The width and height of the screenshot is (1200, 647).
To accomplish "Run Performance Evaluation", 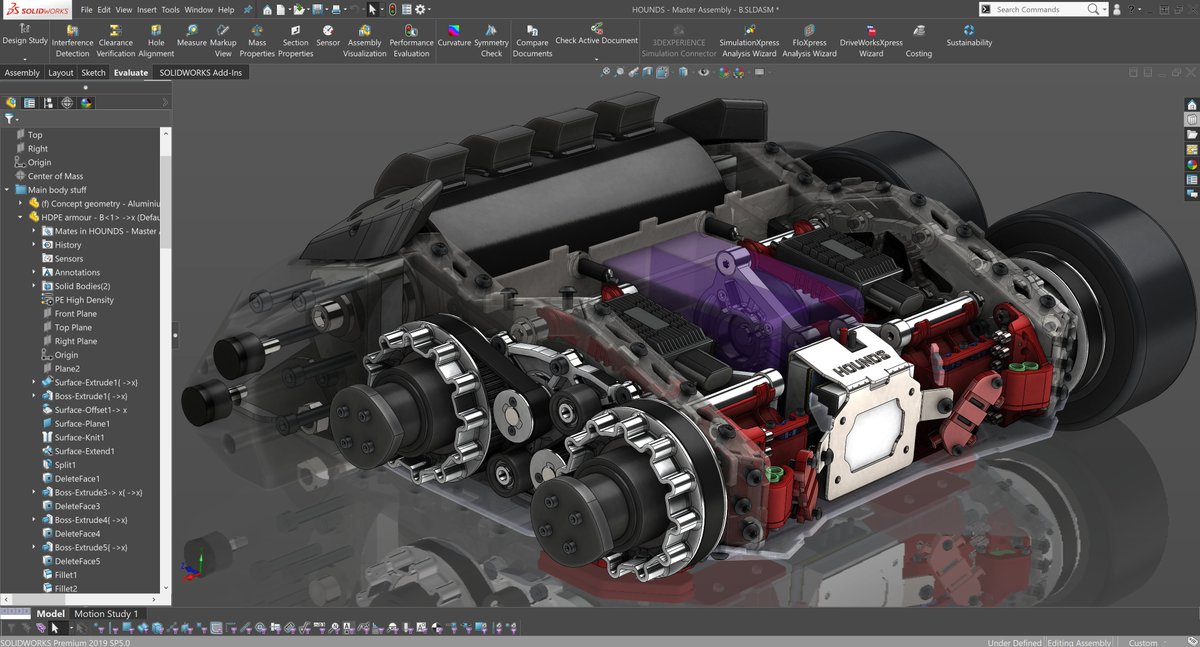I will point(411,41).
